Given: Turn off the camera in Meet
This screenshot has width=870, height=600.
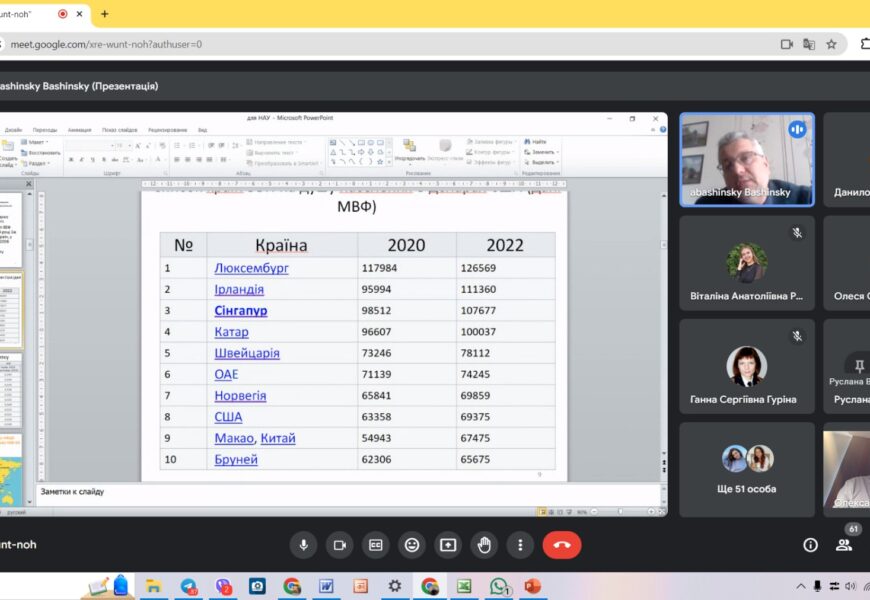Looking at the screenshot, I should (339, 545).
